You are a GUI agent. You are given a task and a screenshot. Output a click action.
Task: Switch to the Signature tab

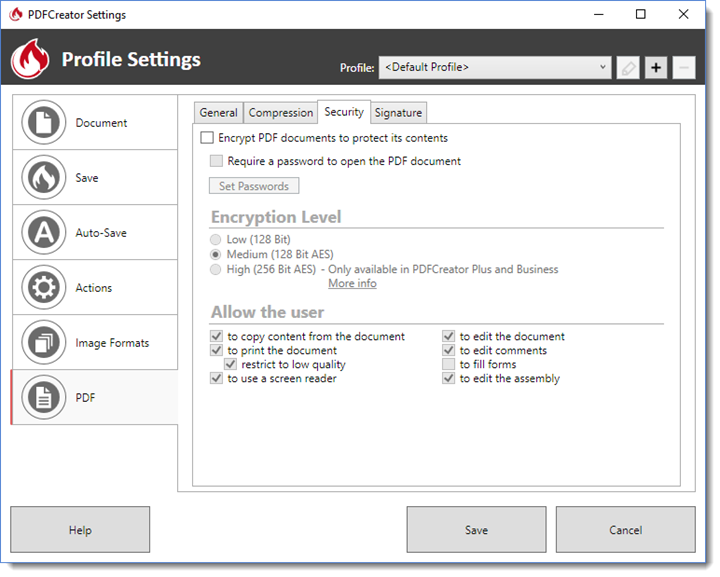pyautogui.click(x=398, y=112)
